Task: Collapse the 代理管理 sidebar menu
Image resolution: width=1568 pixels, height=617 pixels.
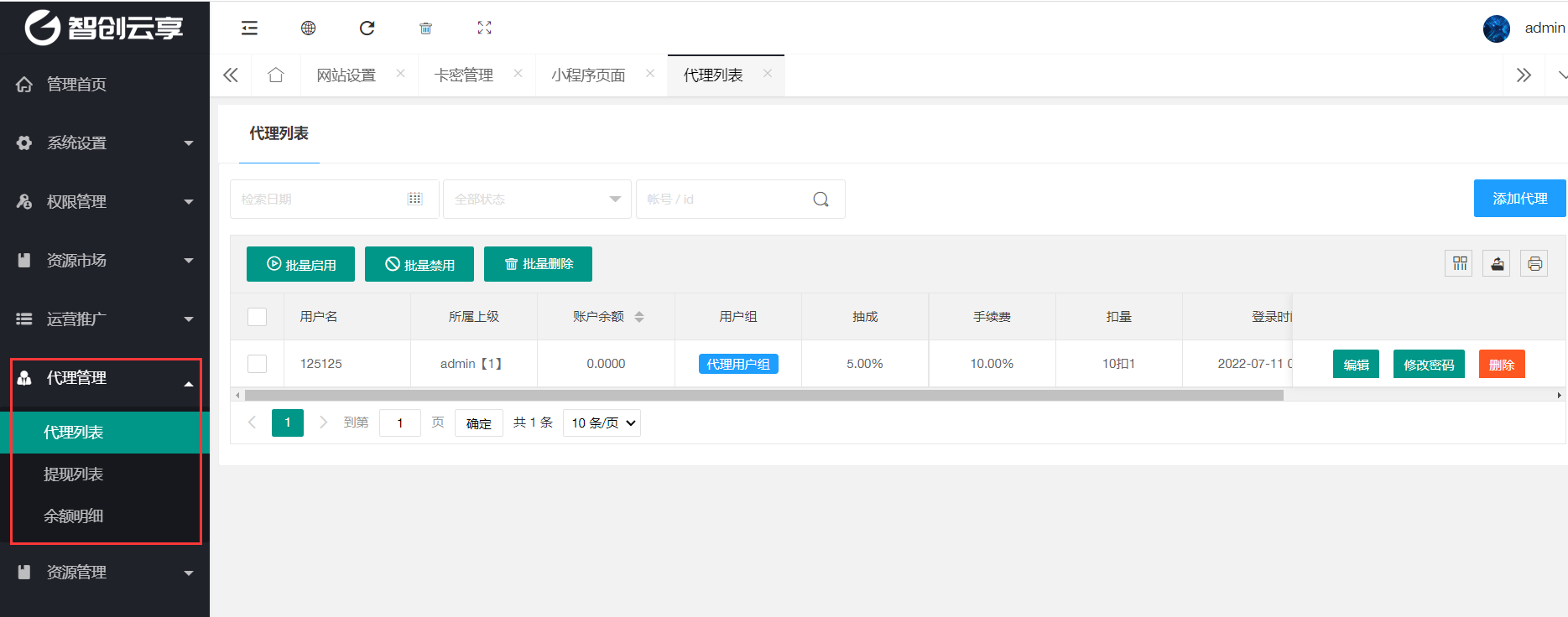Action: pyautogui.click(x=105, y=378)
